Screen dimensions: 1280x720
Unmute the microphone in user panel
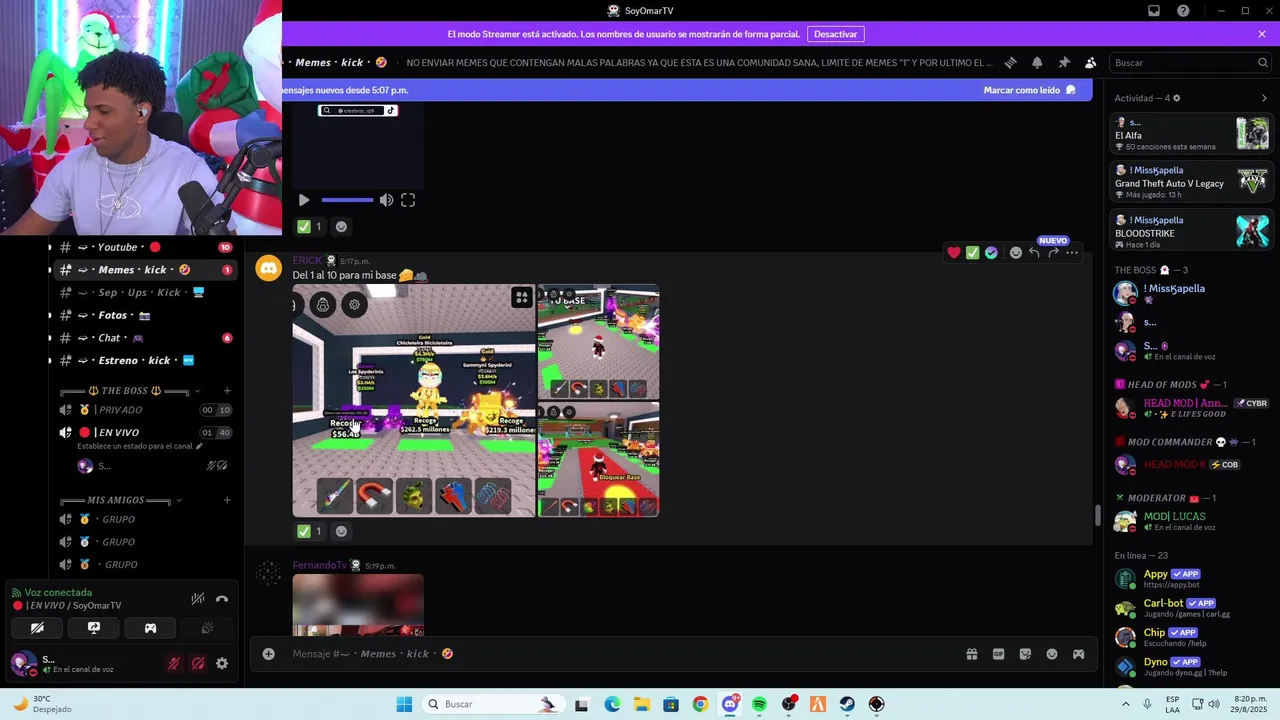point(174,663)
